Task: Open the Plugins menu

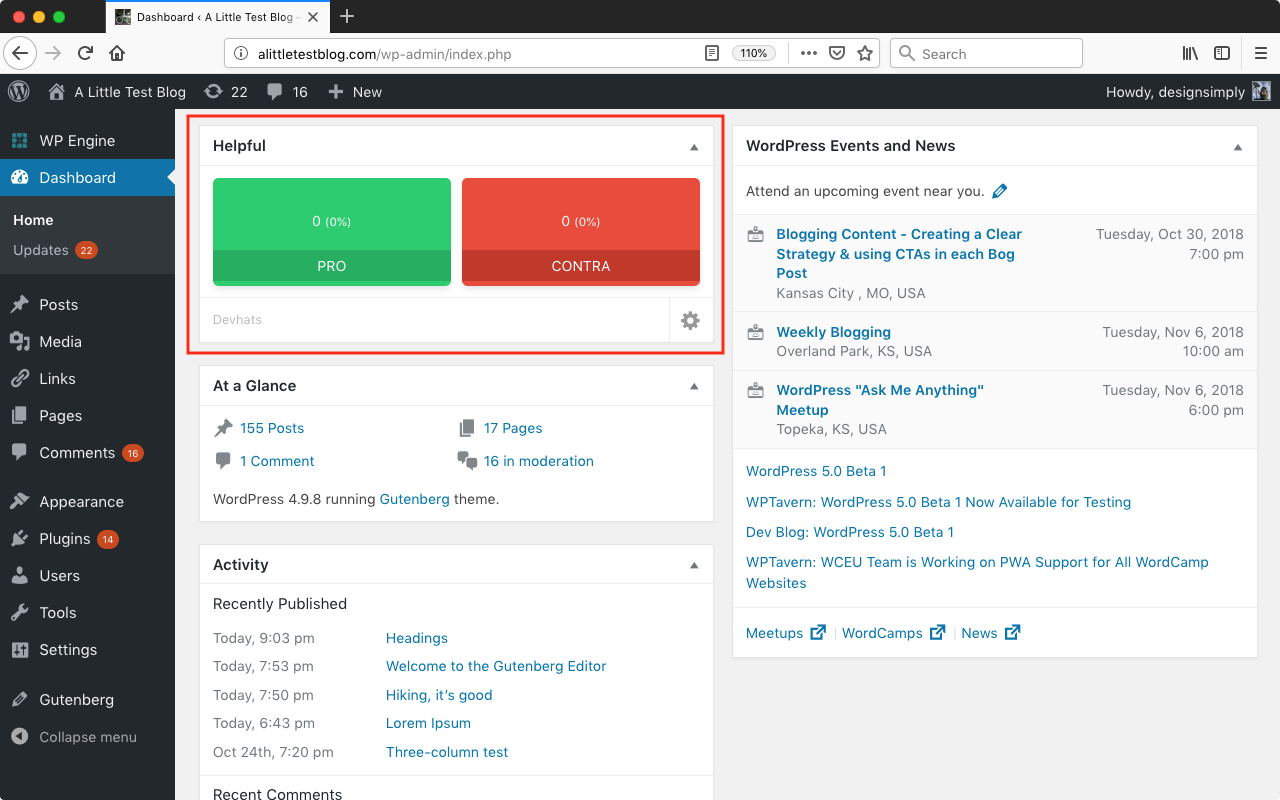Action: (x=87, y=539)
